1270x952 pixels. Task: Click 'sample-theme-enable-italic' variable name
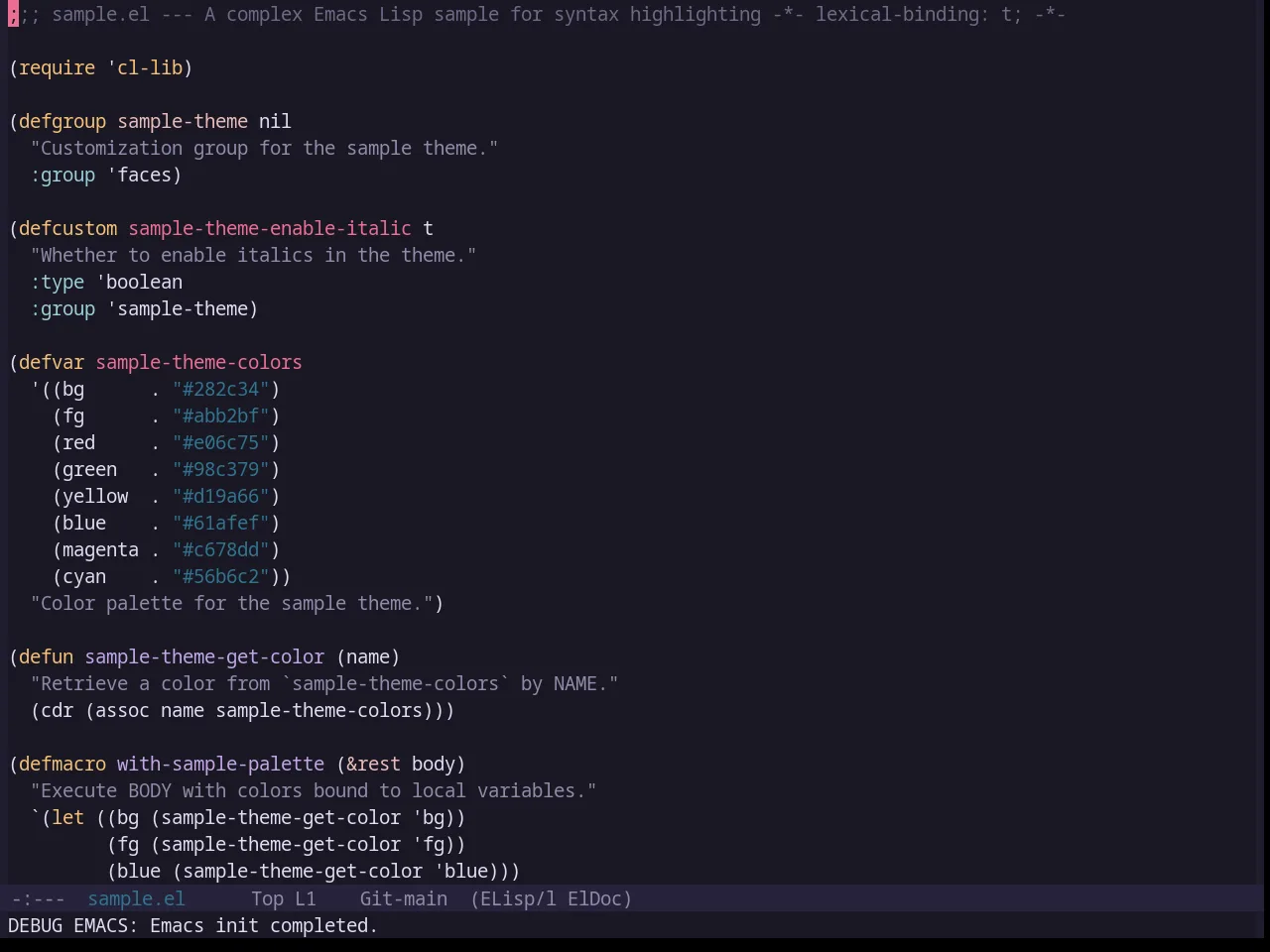(x=270, y=228)
